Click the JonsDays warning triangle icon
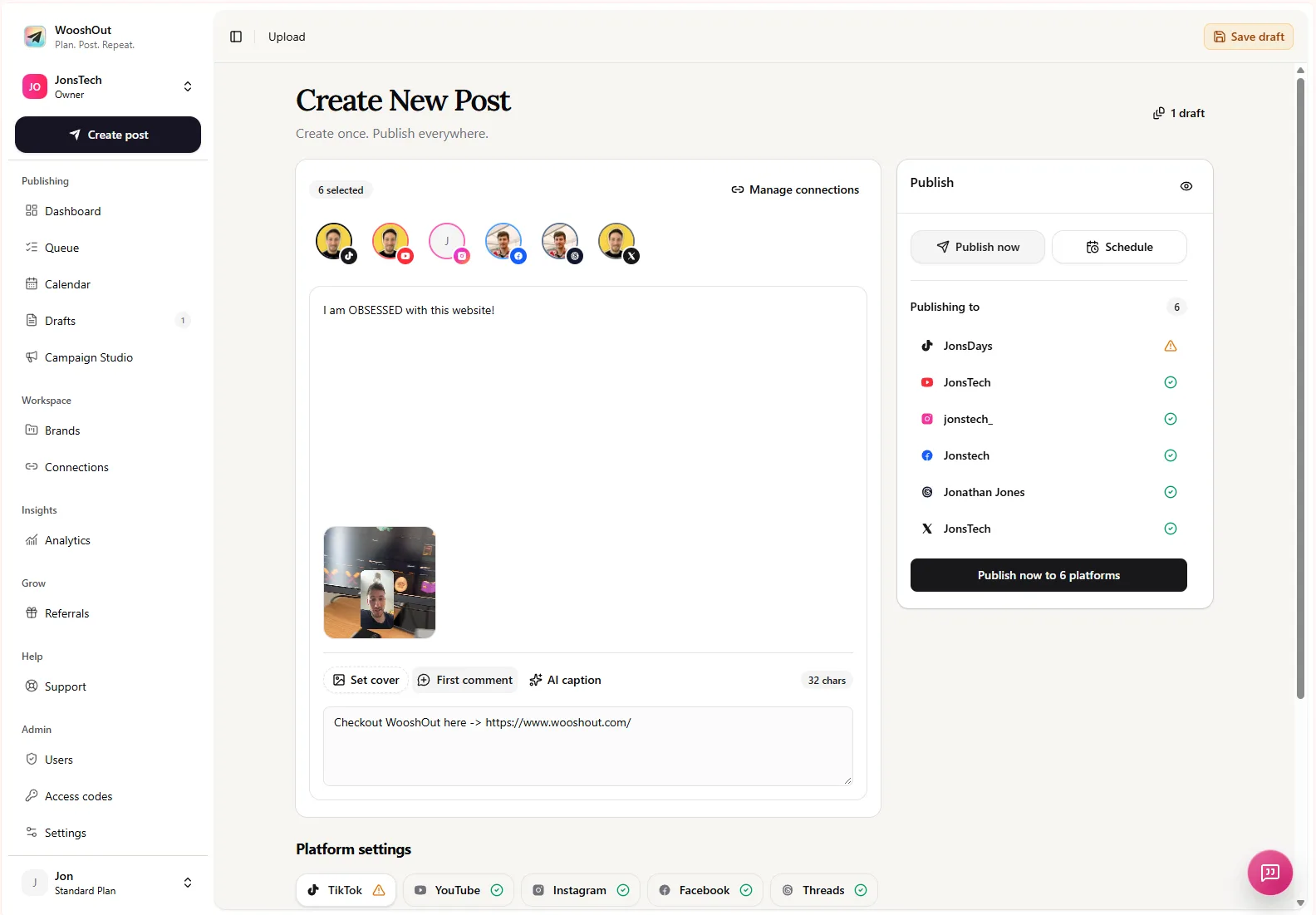Image resolution: width=1316 pixels, height=915 pixels. pyautogui.click(x=1171, y=346)
